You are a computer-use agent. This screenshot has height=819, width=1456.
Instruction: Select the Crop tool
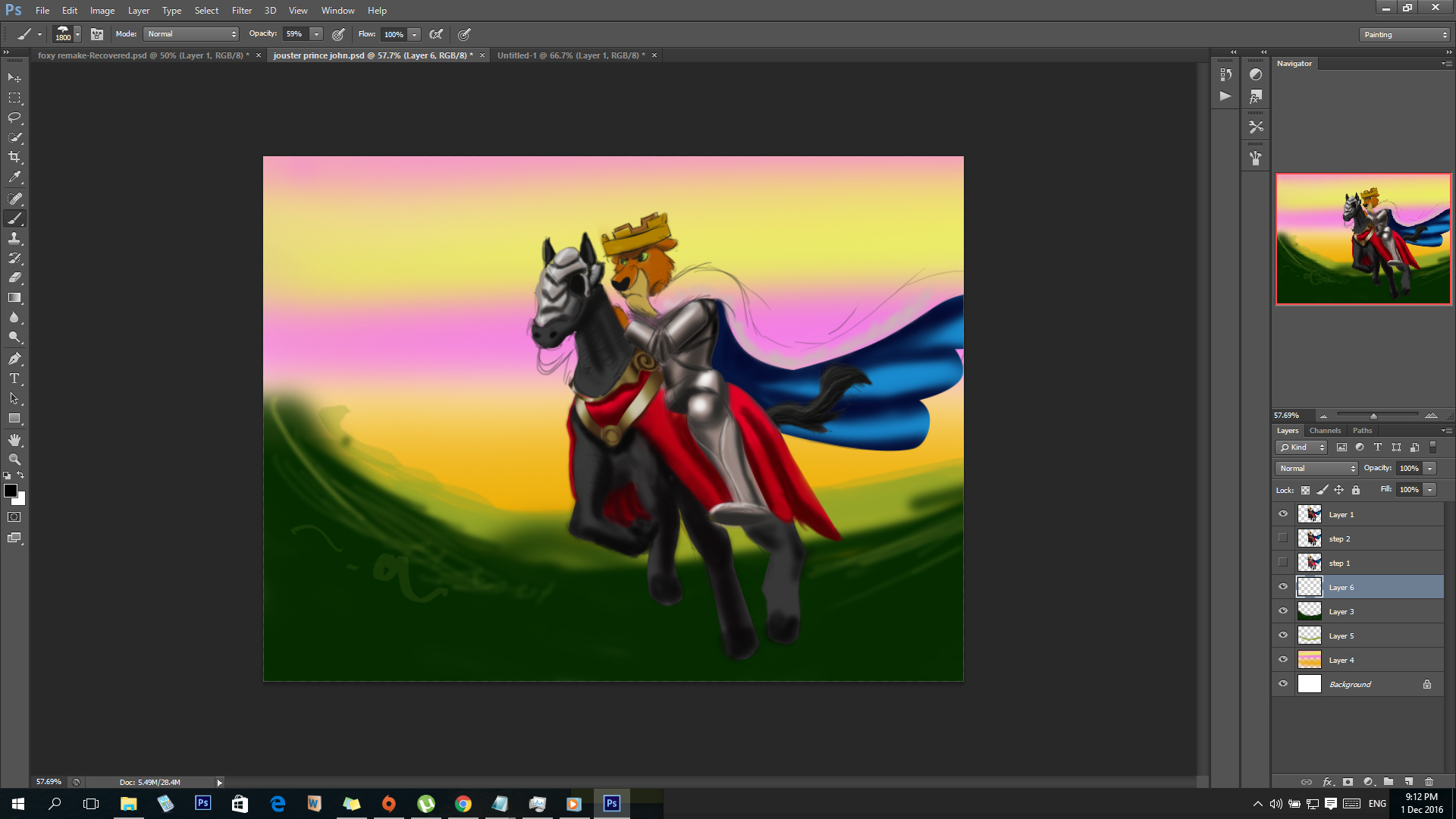[x=14, y=157]
